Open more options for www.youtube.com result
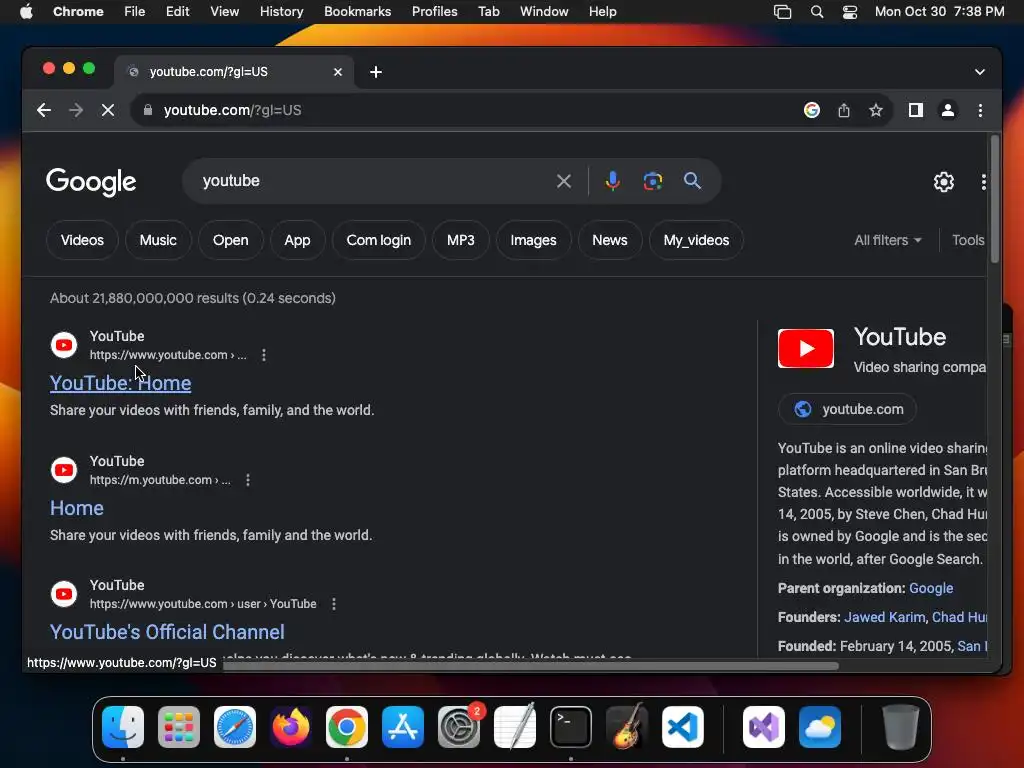This screenshot has width=1024, height=768. (x=264, y=355)
